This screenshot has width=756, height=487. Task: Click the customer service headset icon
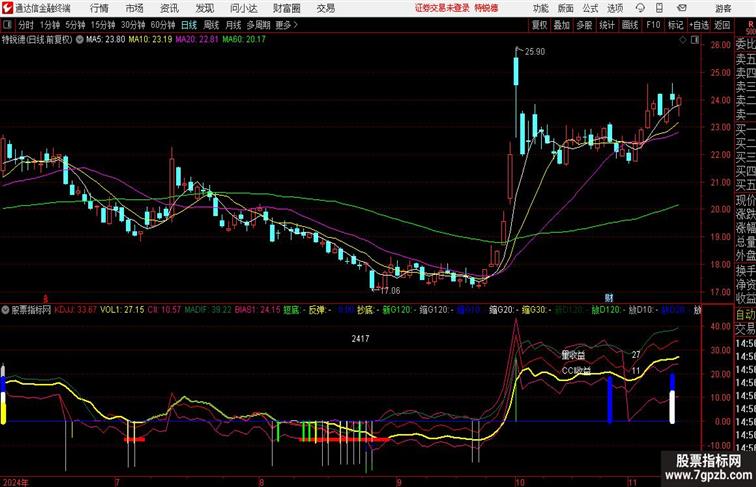[x=640, y=8]
